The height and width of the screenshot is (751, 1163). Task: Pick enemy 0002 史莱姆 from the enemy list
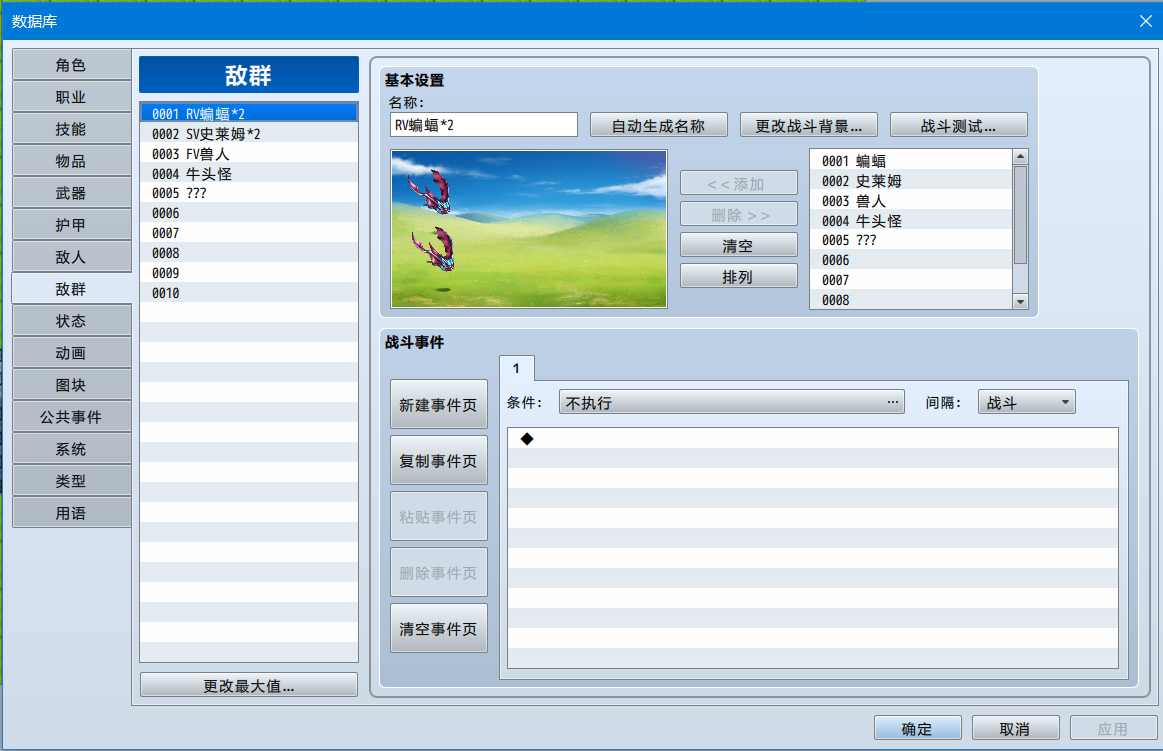[912, 181]
